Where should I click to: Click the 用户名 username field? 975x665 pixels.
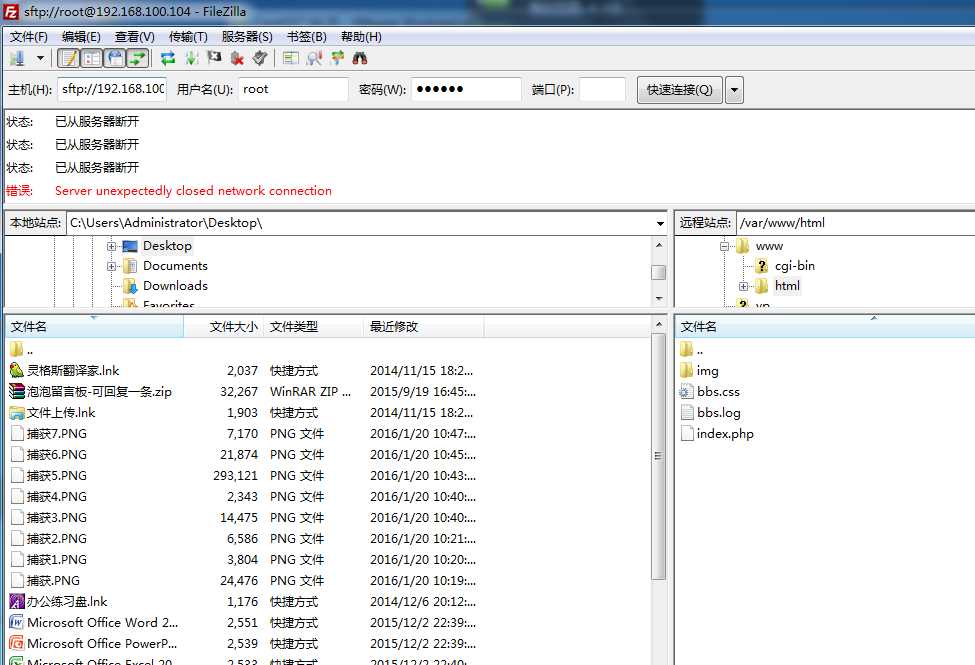293,89
